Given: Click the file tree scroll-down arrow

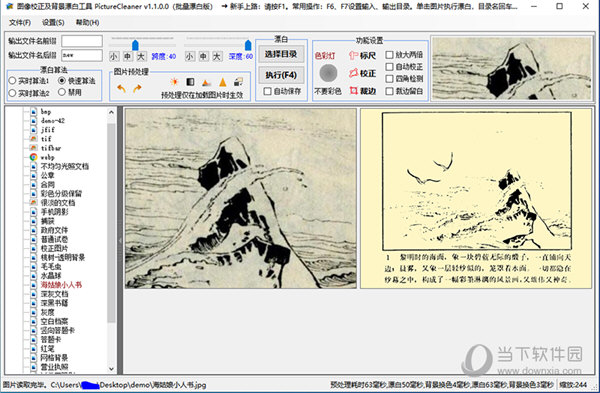Looking at the screenshot, I should [x=111, y=369].
